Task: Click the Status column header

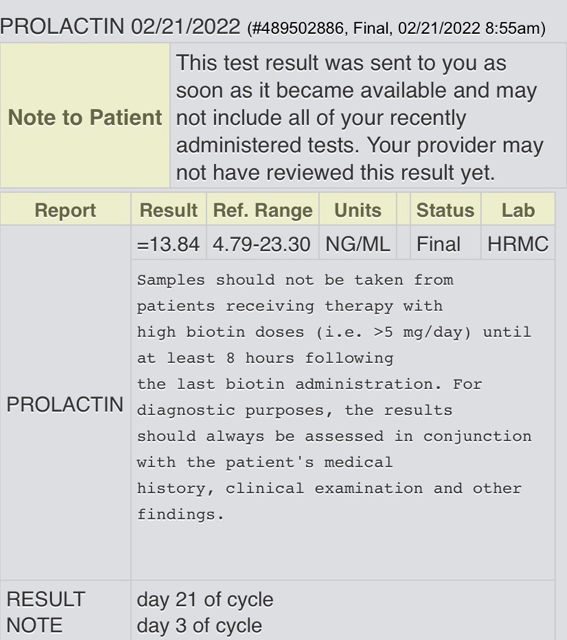Action: (445, 209)
